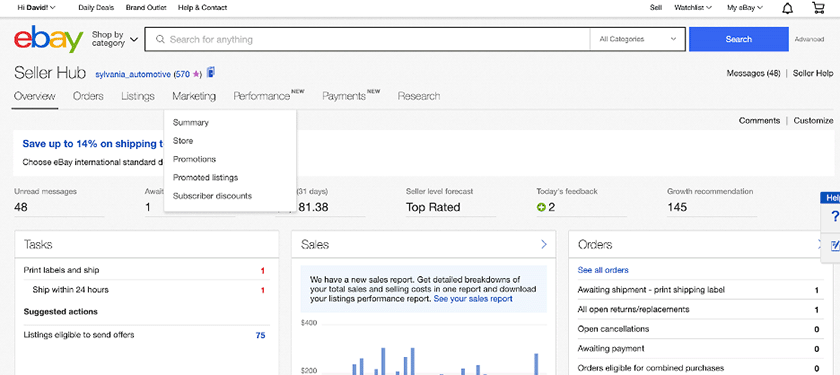Click the Orders panel heading
The width and height of the screenshot is (840, 375).
595,245
